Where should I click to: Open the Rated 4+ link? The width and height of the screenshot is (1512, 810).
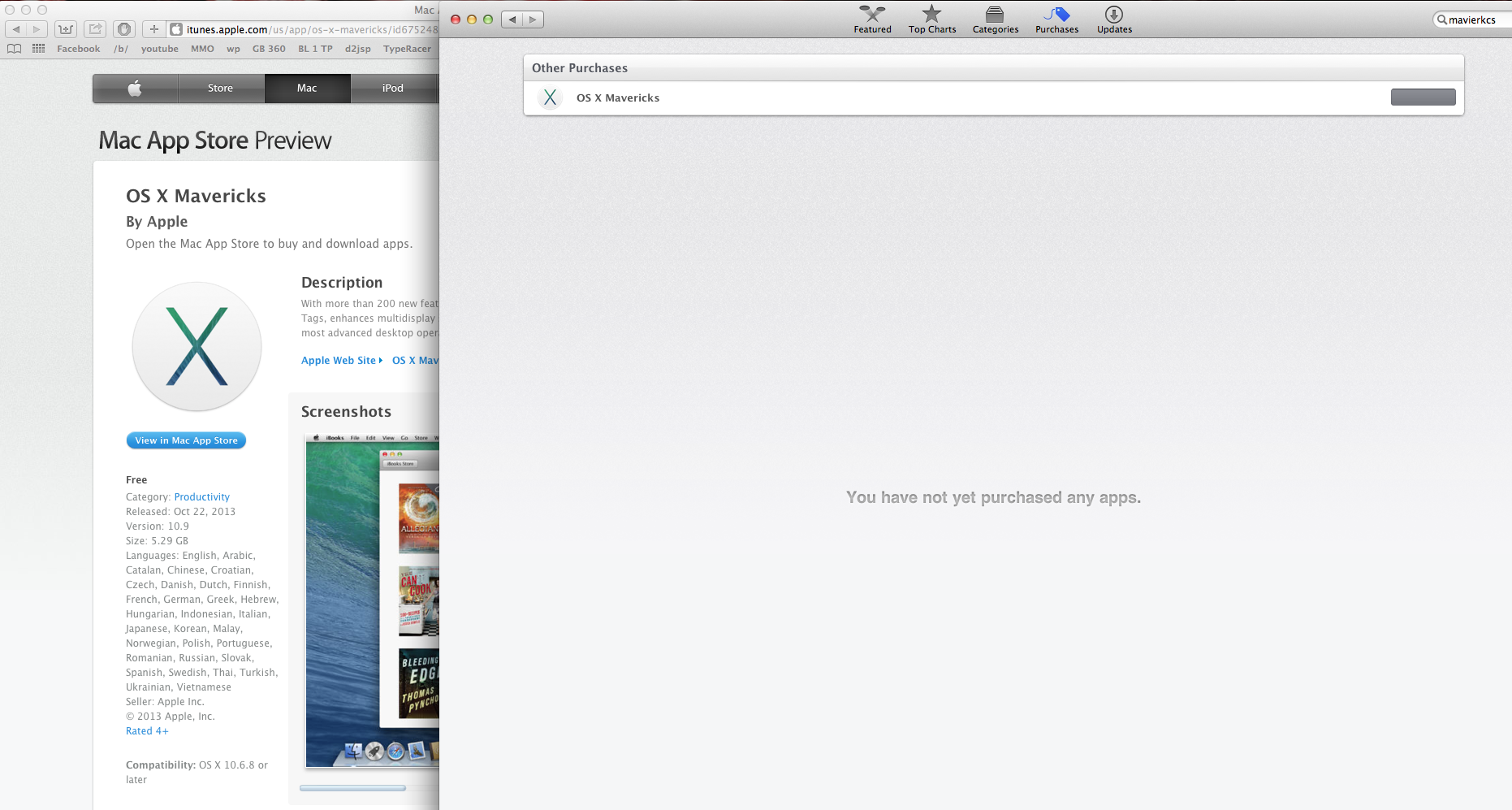[x=147, y=731]
